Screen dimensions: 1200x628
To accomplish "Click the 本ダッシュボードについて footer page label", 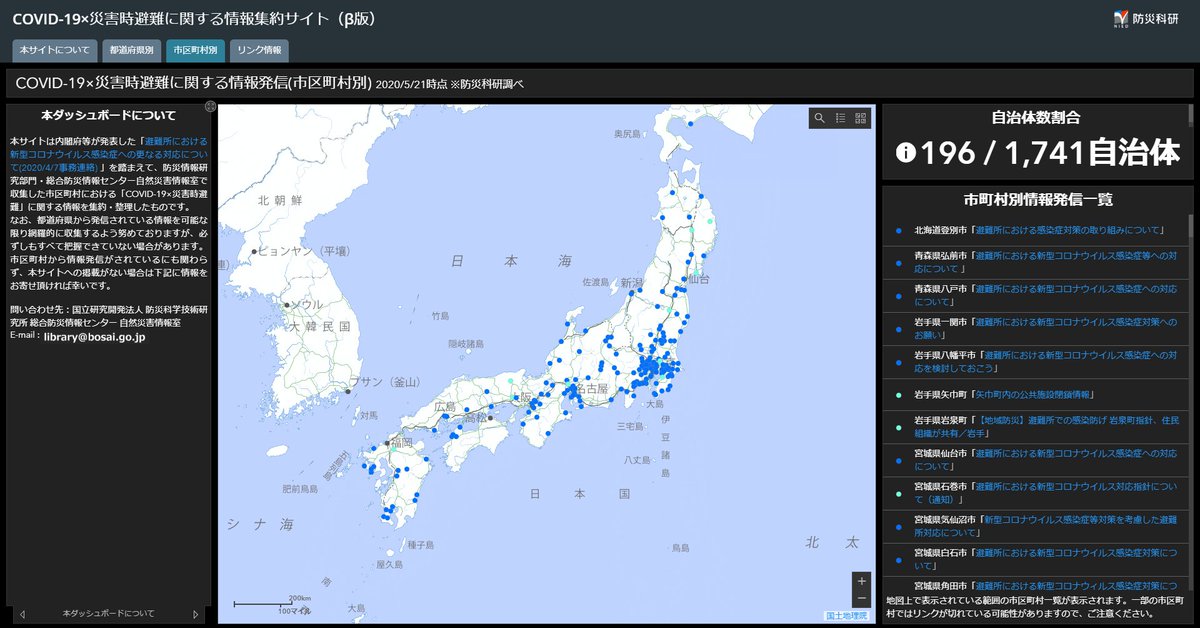I will pos(108,613).
